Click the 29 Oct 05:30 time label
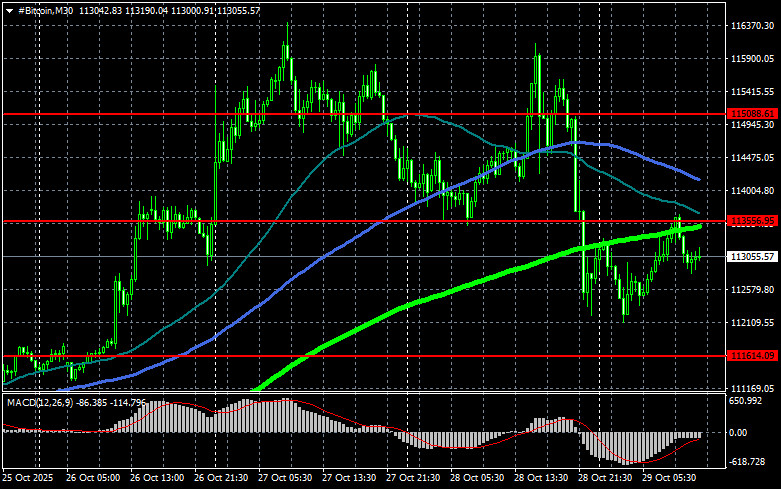The width and height of the screenshot is (781, 489). (669, 478)
